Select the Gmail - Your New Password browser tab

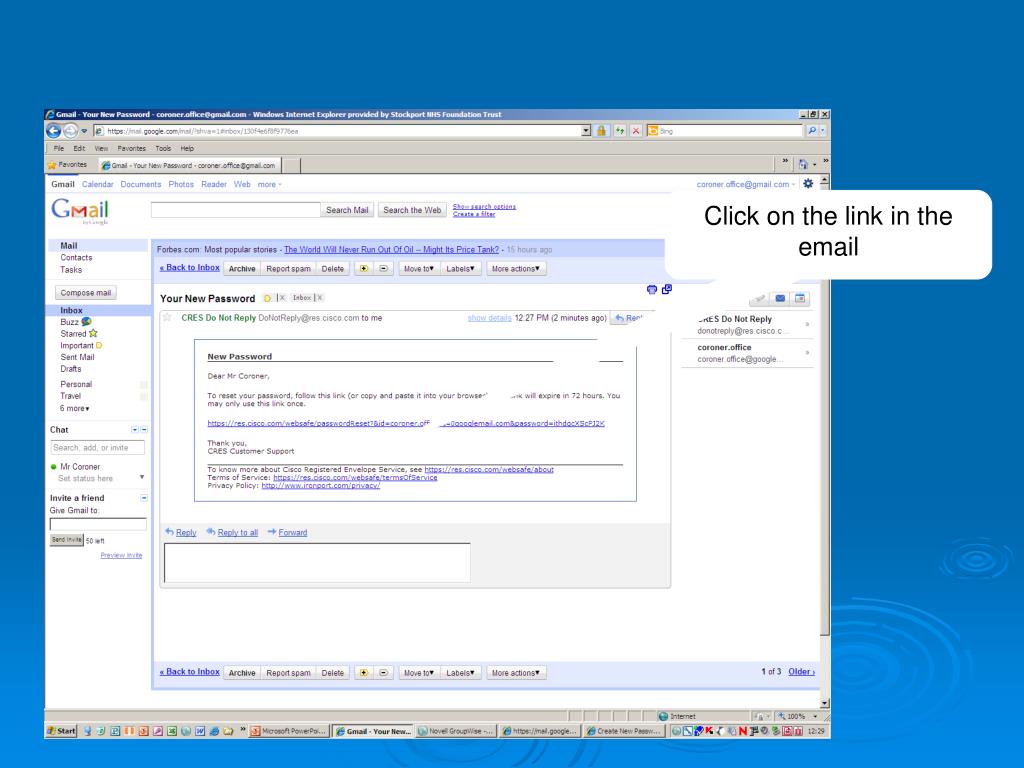pos(189,165)
